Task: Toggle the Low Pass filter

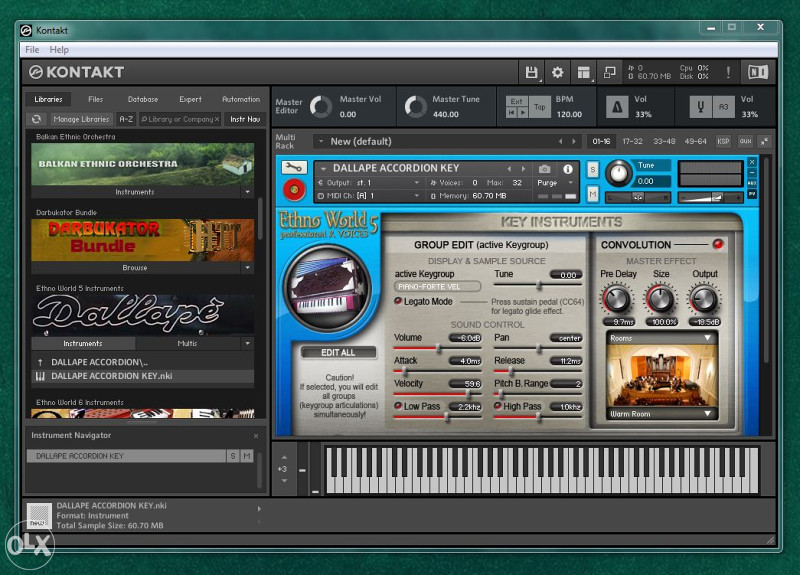Action: pyautogui.click(x=398, y=406)
